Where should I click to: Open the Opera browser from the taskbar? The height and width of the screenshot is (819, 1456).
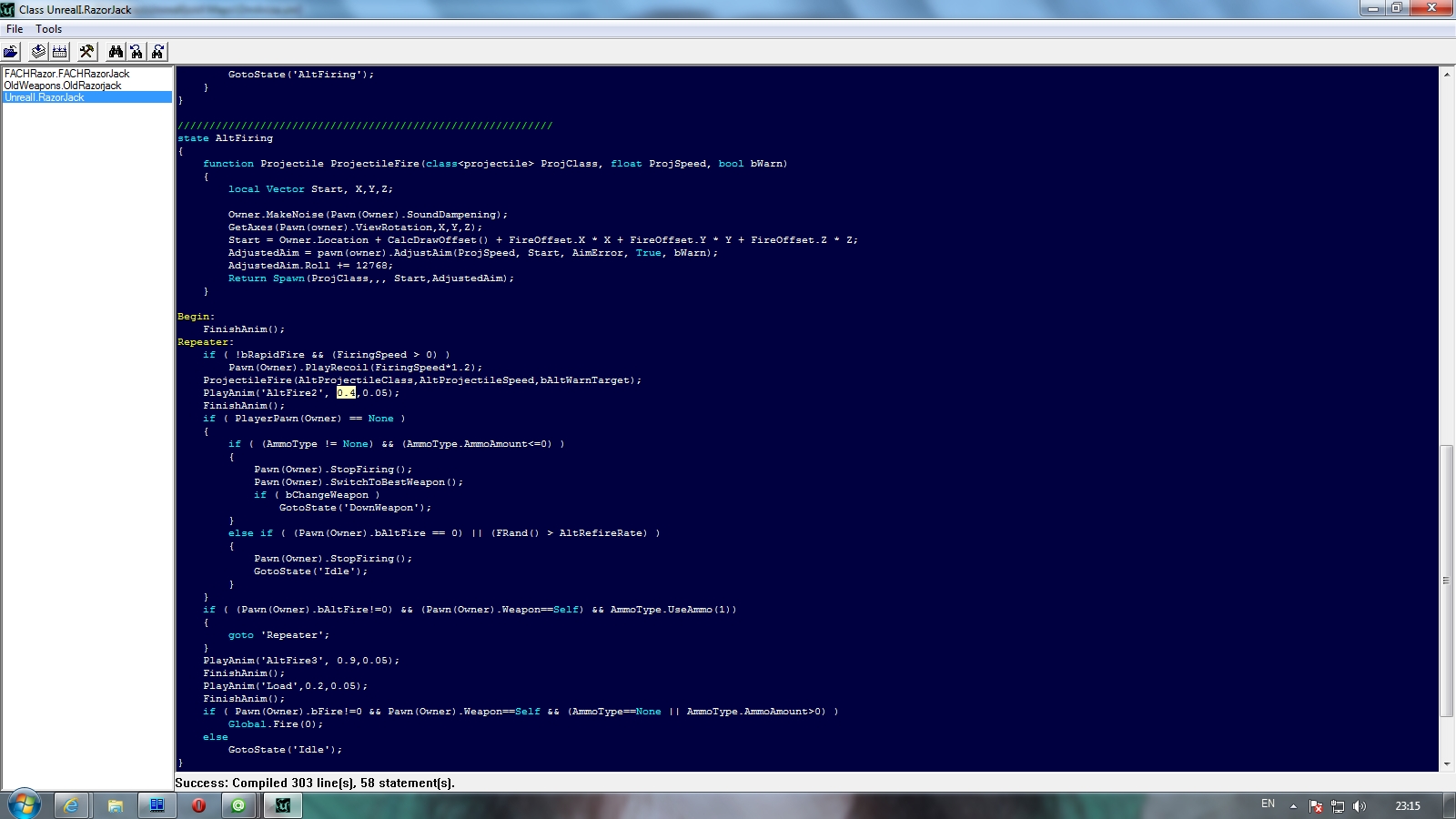tap(199, 805)
